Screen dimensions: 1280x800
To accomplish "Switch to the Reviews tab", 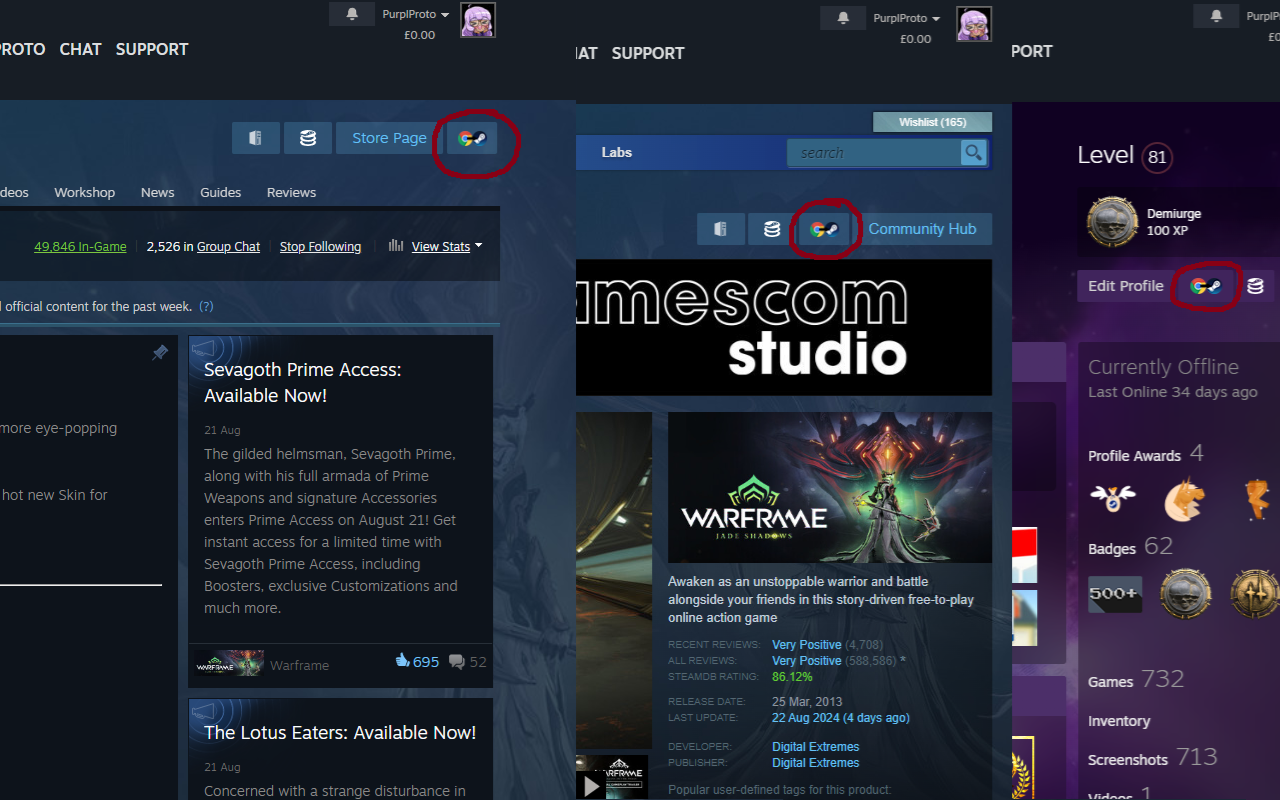I will click(x=291, y=192).
